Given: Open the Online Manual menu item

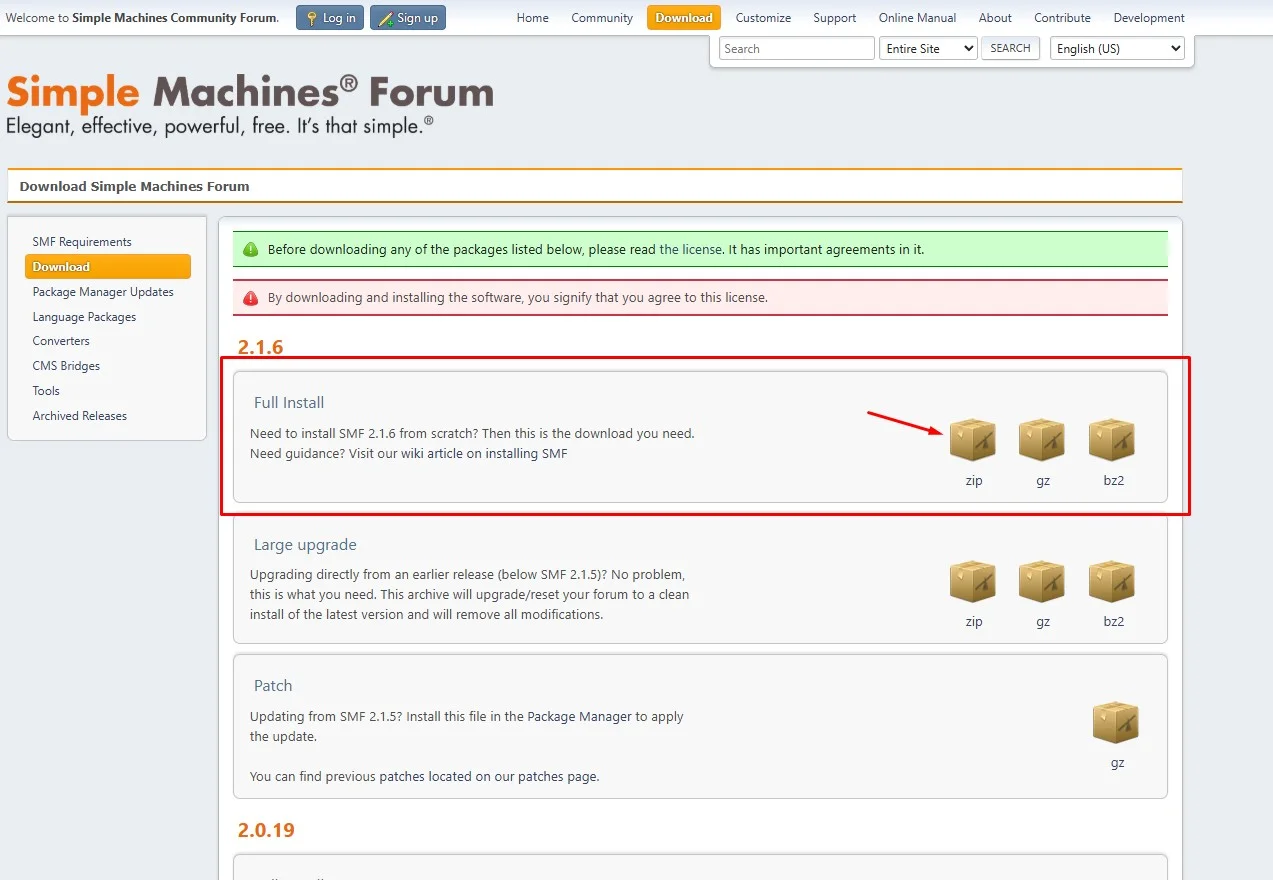Looking at the screenshot, I should 917,18.
